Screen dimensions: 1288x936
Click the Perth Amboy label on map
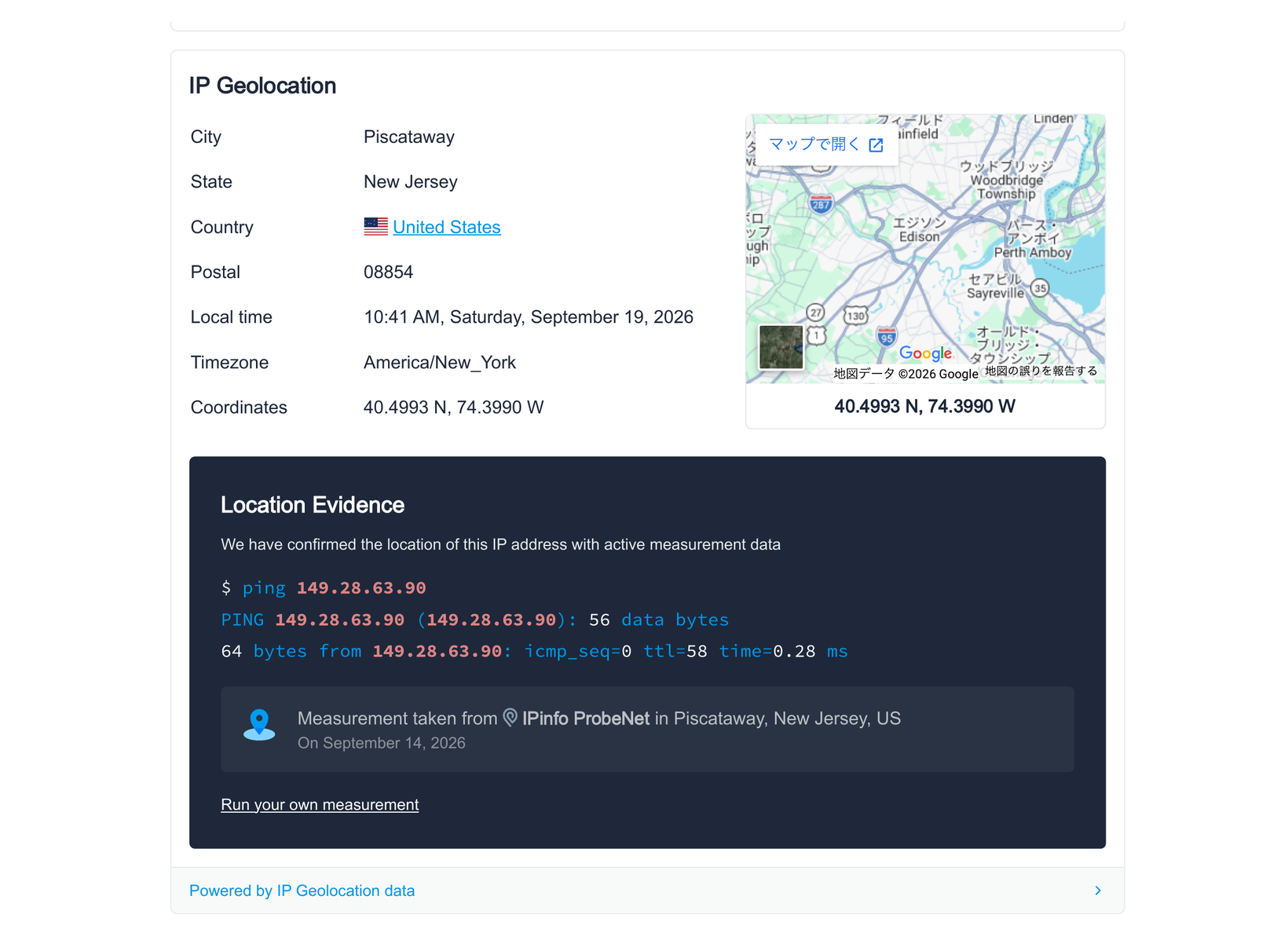pyautogui.click(x=1033, y=253)
